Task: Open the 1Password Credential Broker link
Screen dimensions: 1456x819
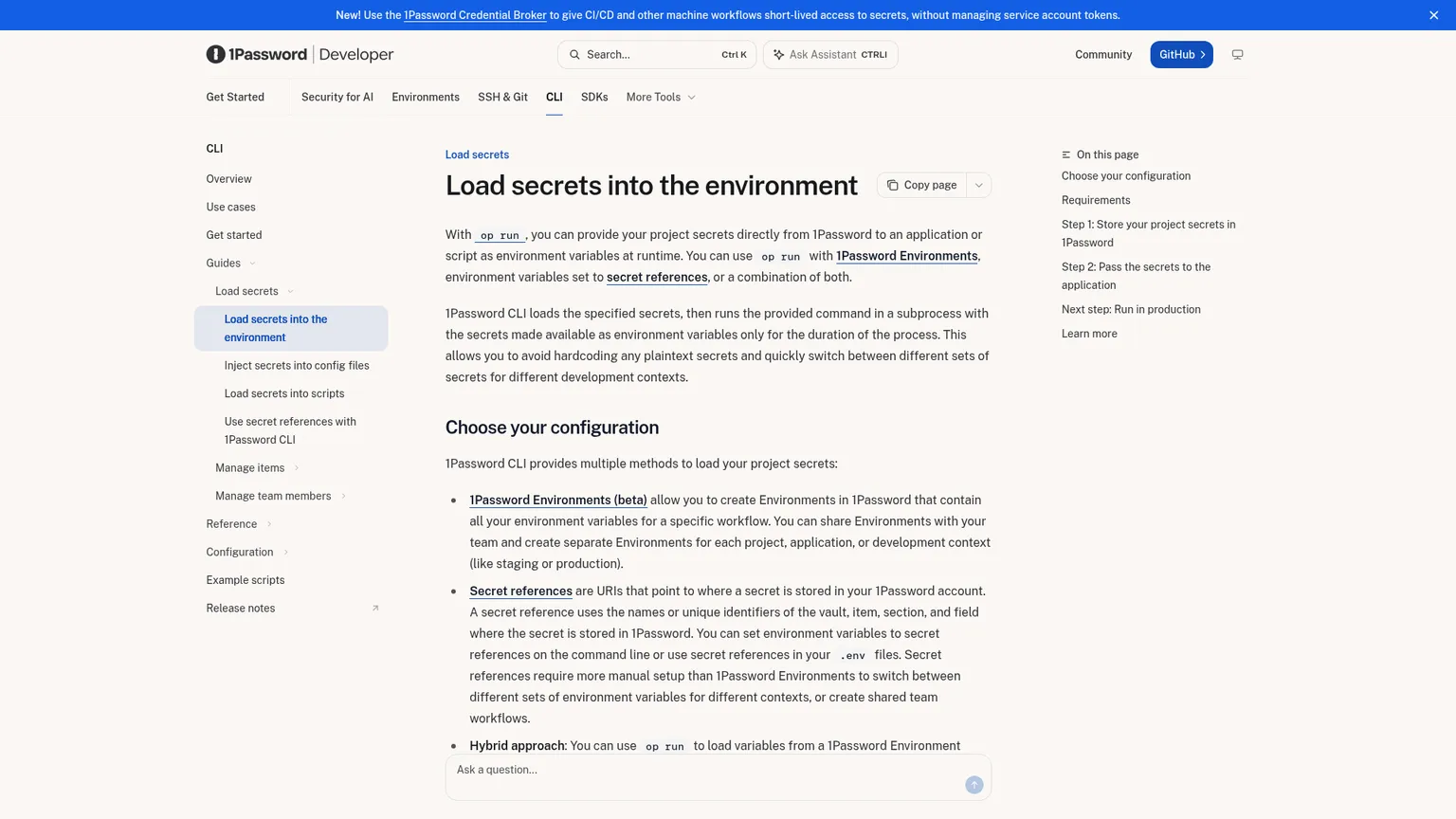Action: tap(475, 15)
